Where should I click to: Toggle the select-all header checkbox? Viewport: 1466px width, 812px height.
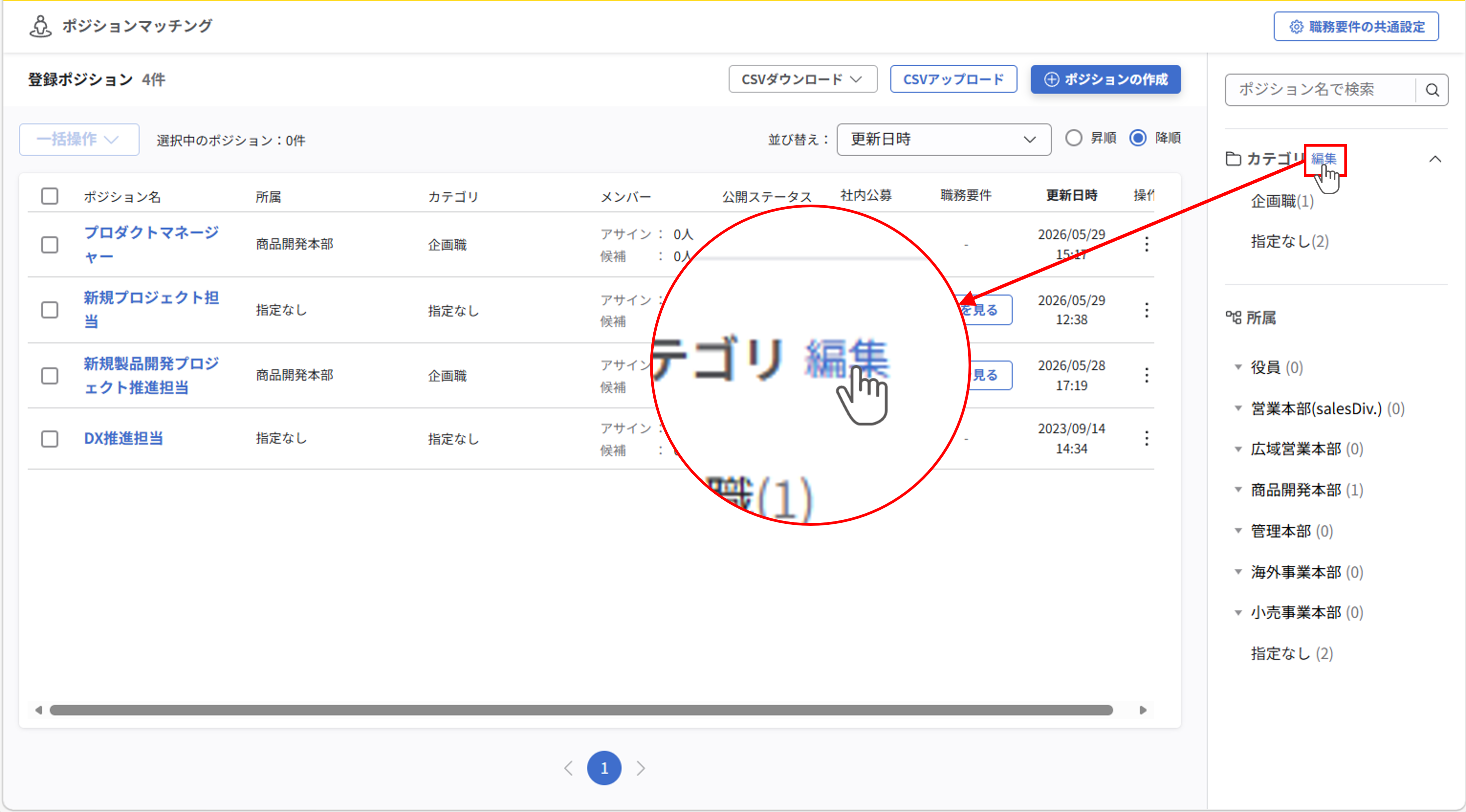pyautogui.click(x=50, y=196)
